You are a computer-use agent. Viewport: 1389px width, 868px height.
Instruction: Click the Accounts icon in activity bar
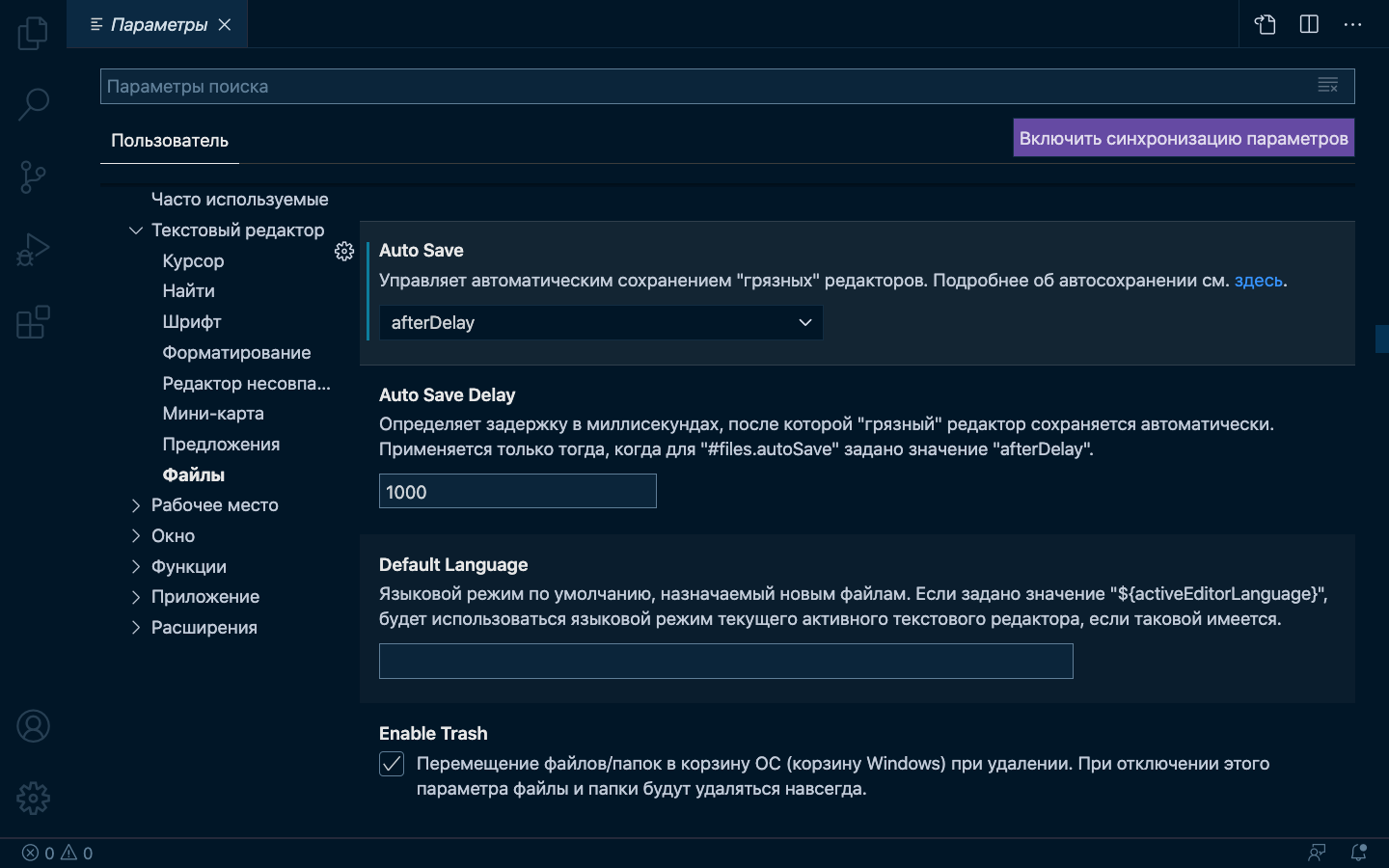pos(33,726)
